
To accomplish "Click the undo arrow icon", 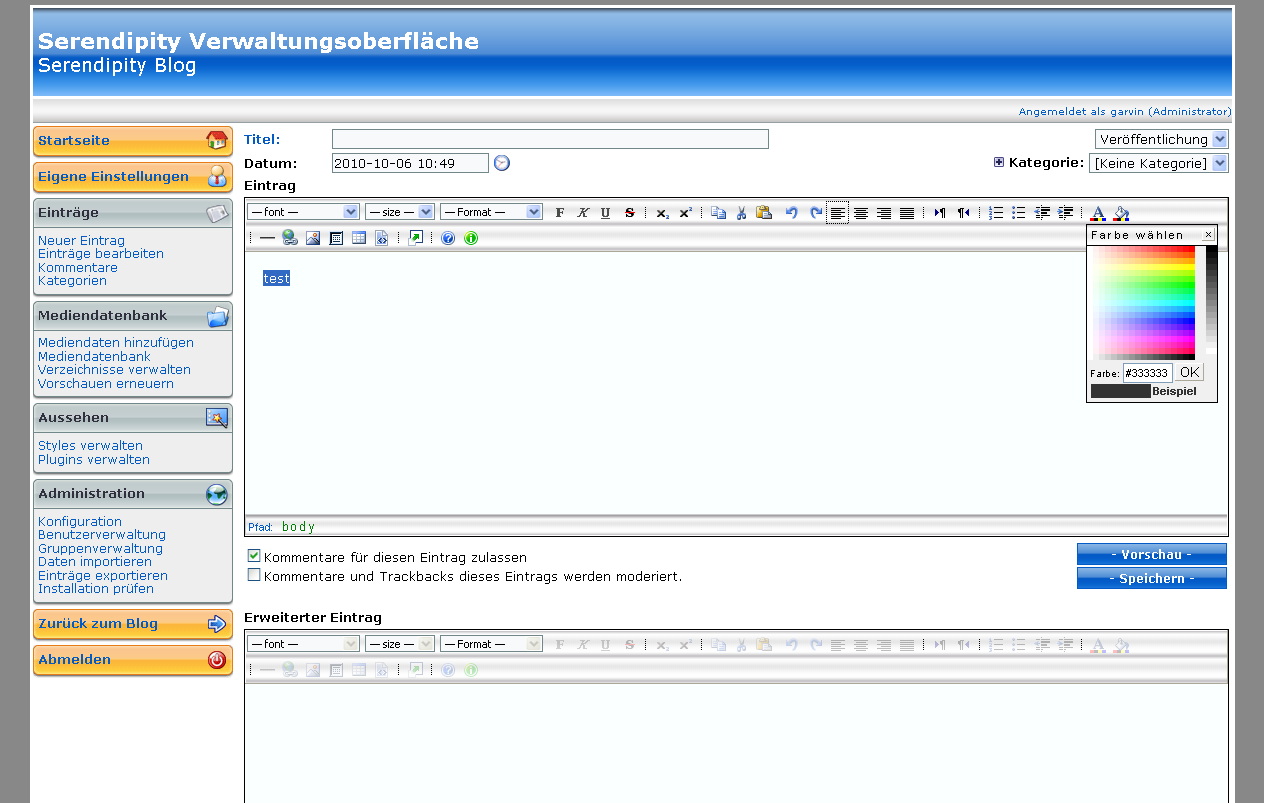I will click(791, 212).
